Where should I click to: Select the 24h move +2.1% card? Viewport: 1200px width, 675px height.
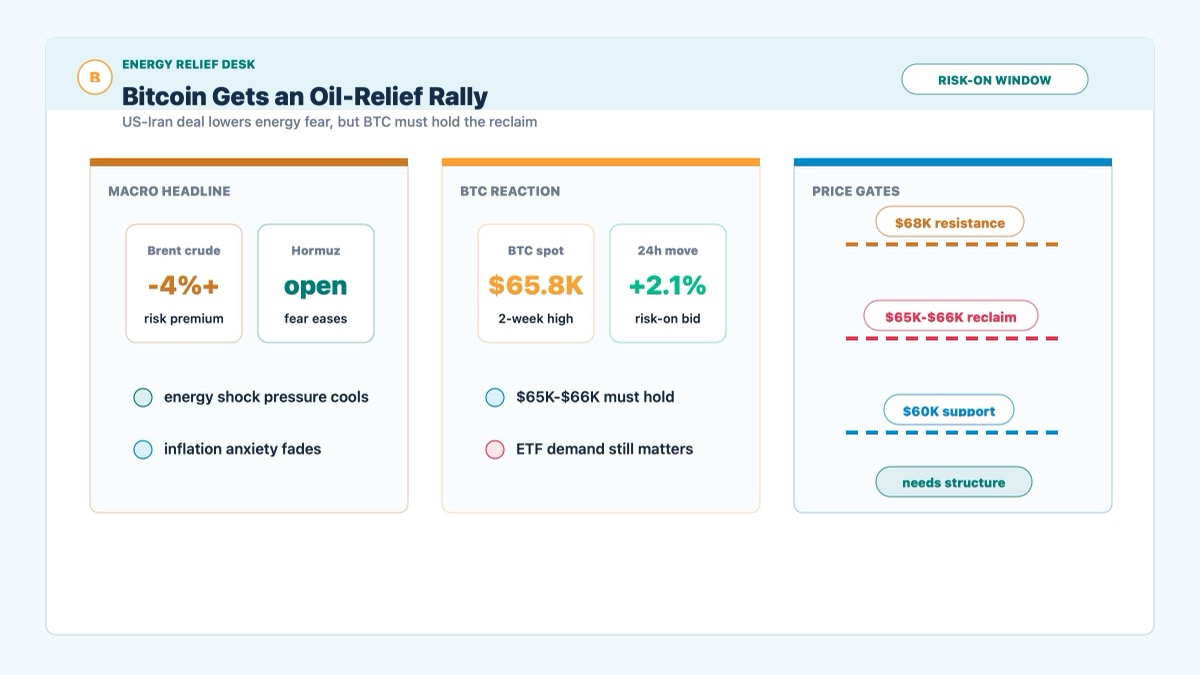[668, 283]
